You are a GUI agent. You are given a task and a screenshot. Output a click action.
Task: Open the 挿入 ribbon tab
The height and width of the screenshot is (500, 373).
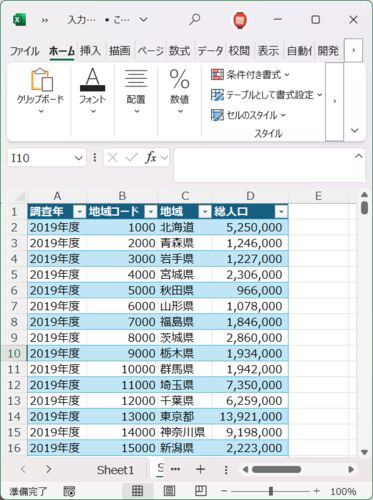click(x=90, y=51)
